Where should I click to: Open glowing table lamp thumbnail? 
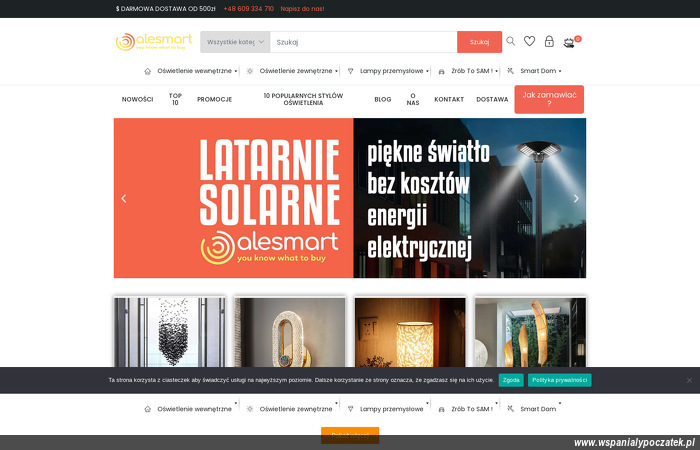click(x=410, y=333)
